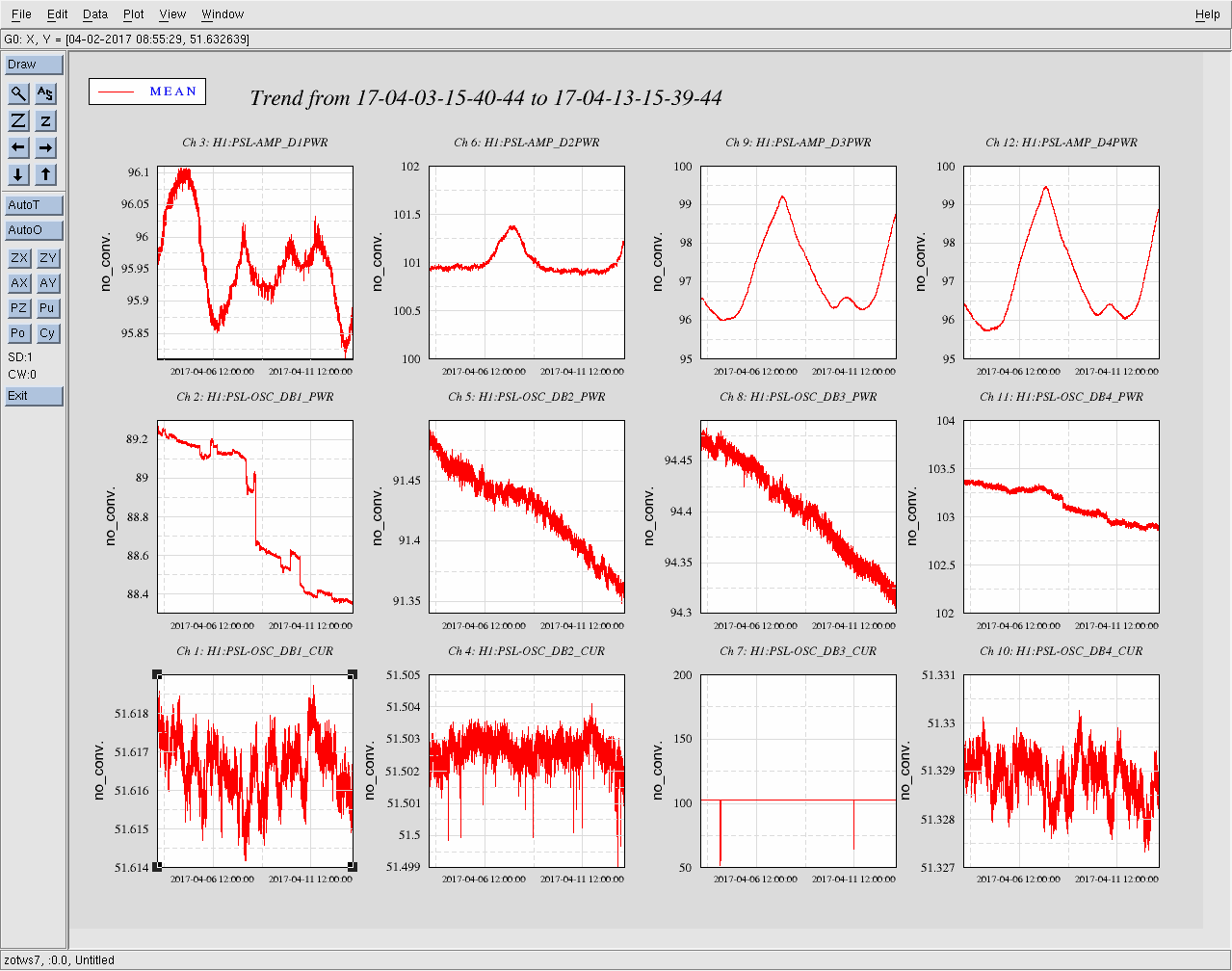The image size is (1232, 971).
Task: Select the magnifier zoom tool
Action: (x=19, y=93)
